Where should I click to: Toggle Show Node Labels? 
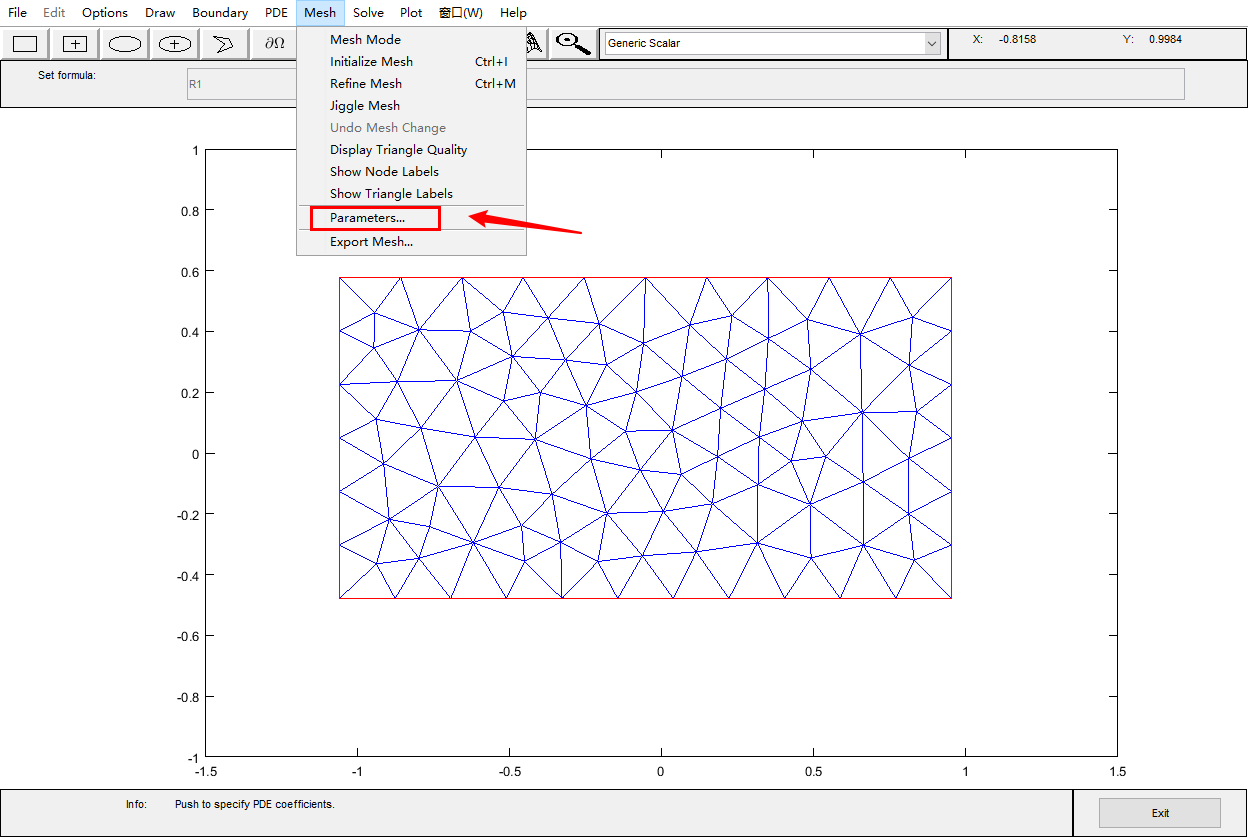pyautogui.click(x=411, y=171)
